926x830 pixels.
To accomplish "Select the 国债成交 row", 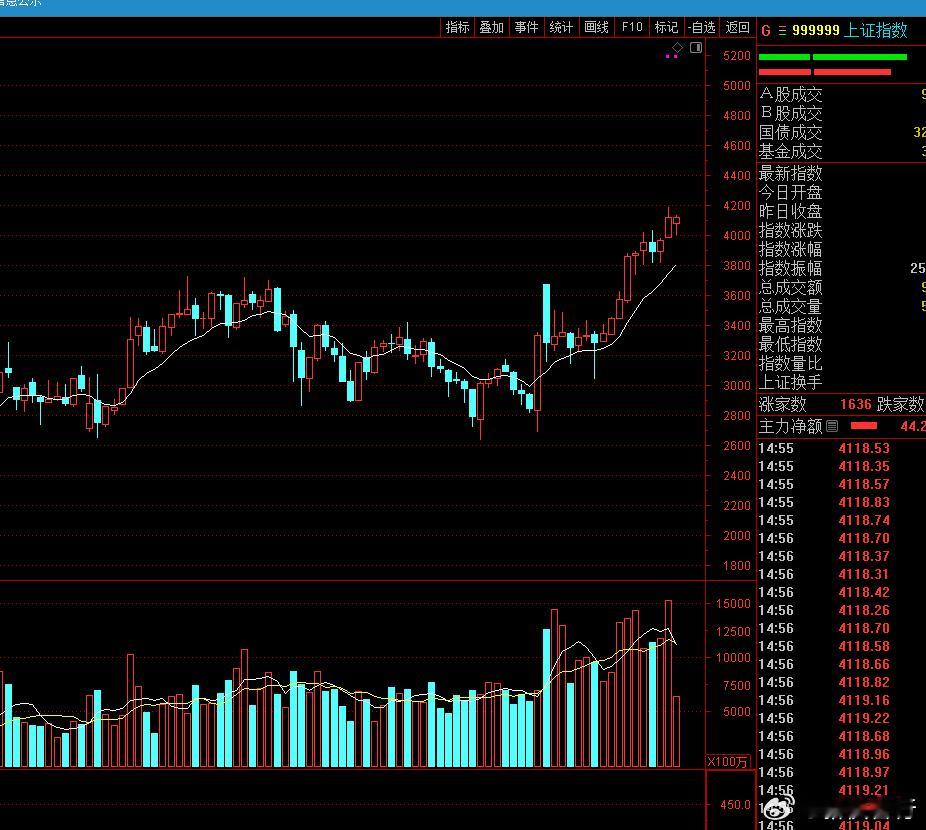I will (x=842, y=132).
